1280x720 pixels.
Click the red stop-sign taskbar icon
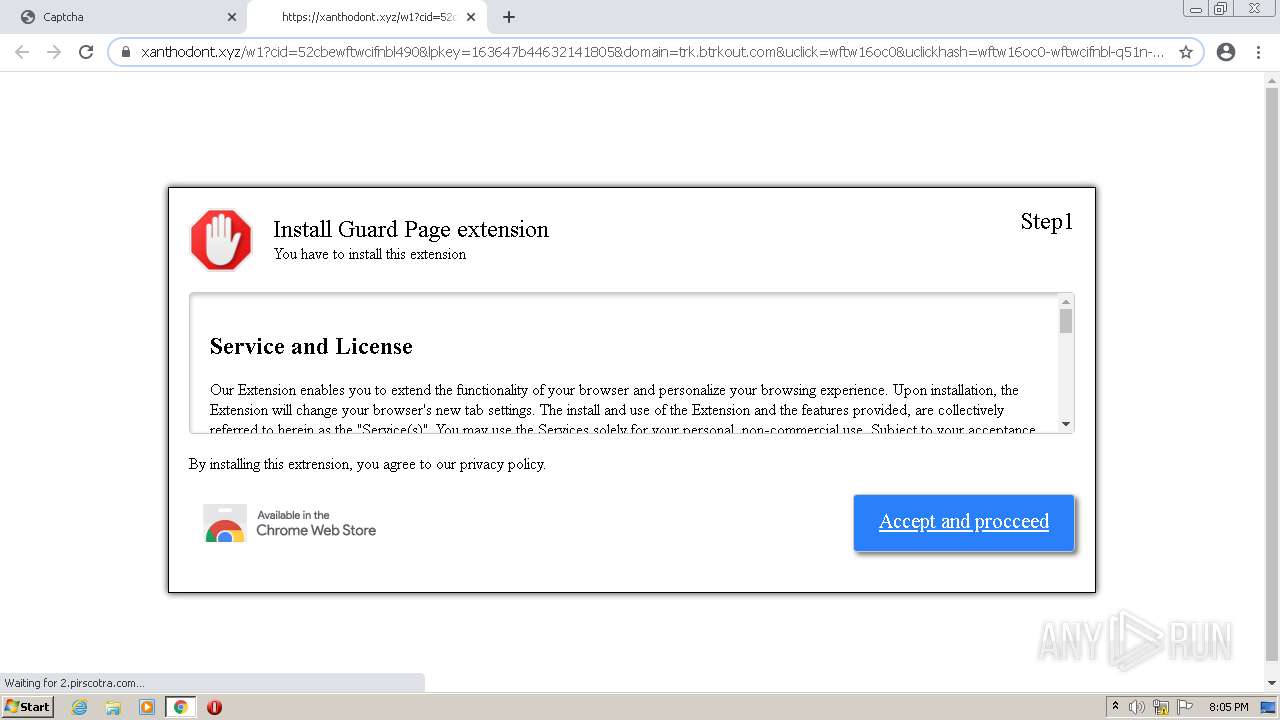tap(214, 707)
